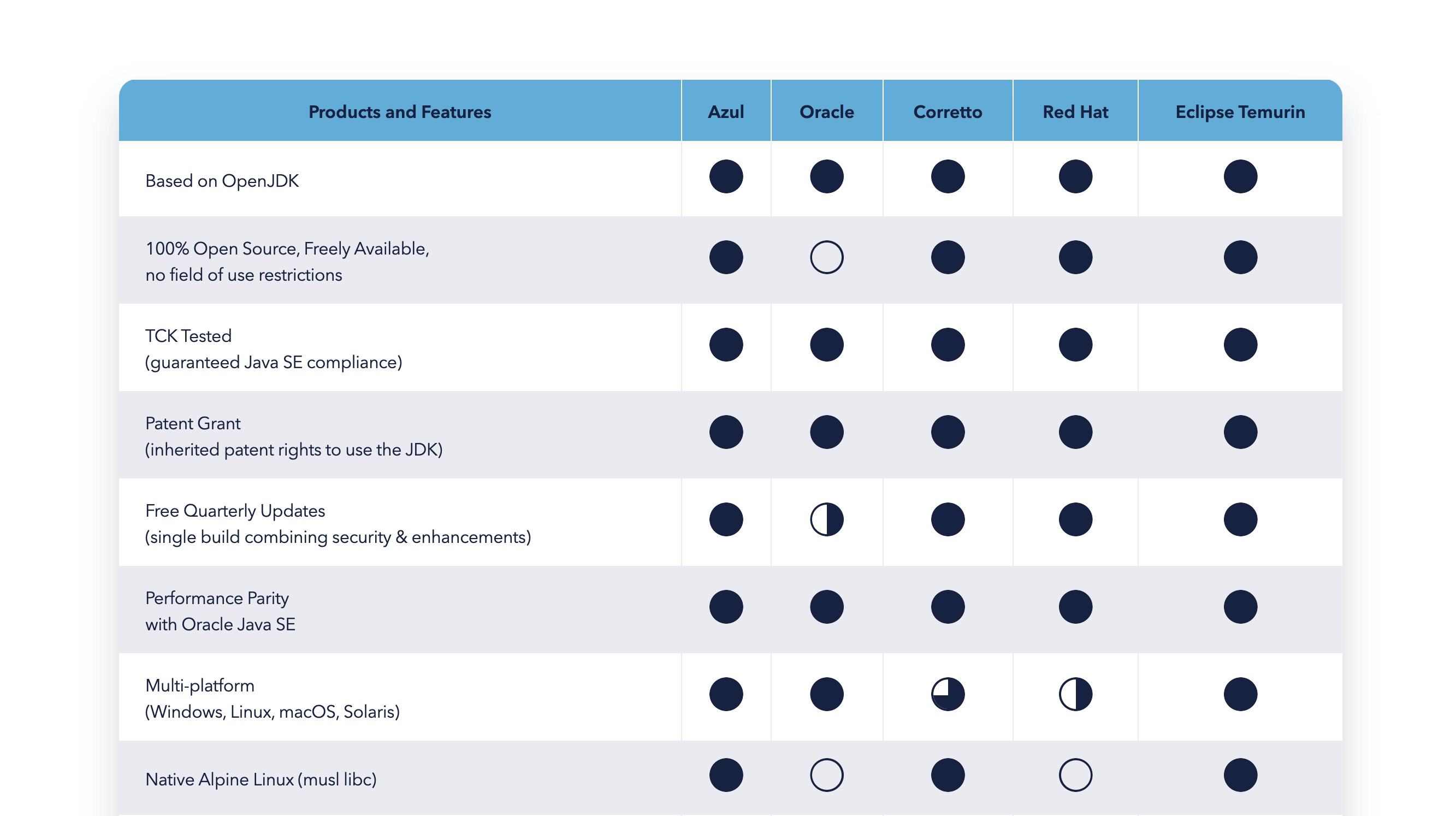
Task: Click Red Hat's half circle in Multi-platform row
Action: click(1075, 694)
